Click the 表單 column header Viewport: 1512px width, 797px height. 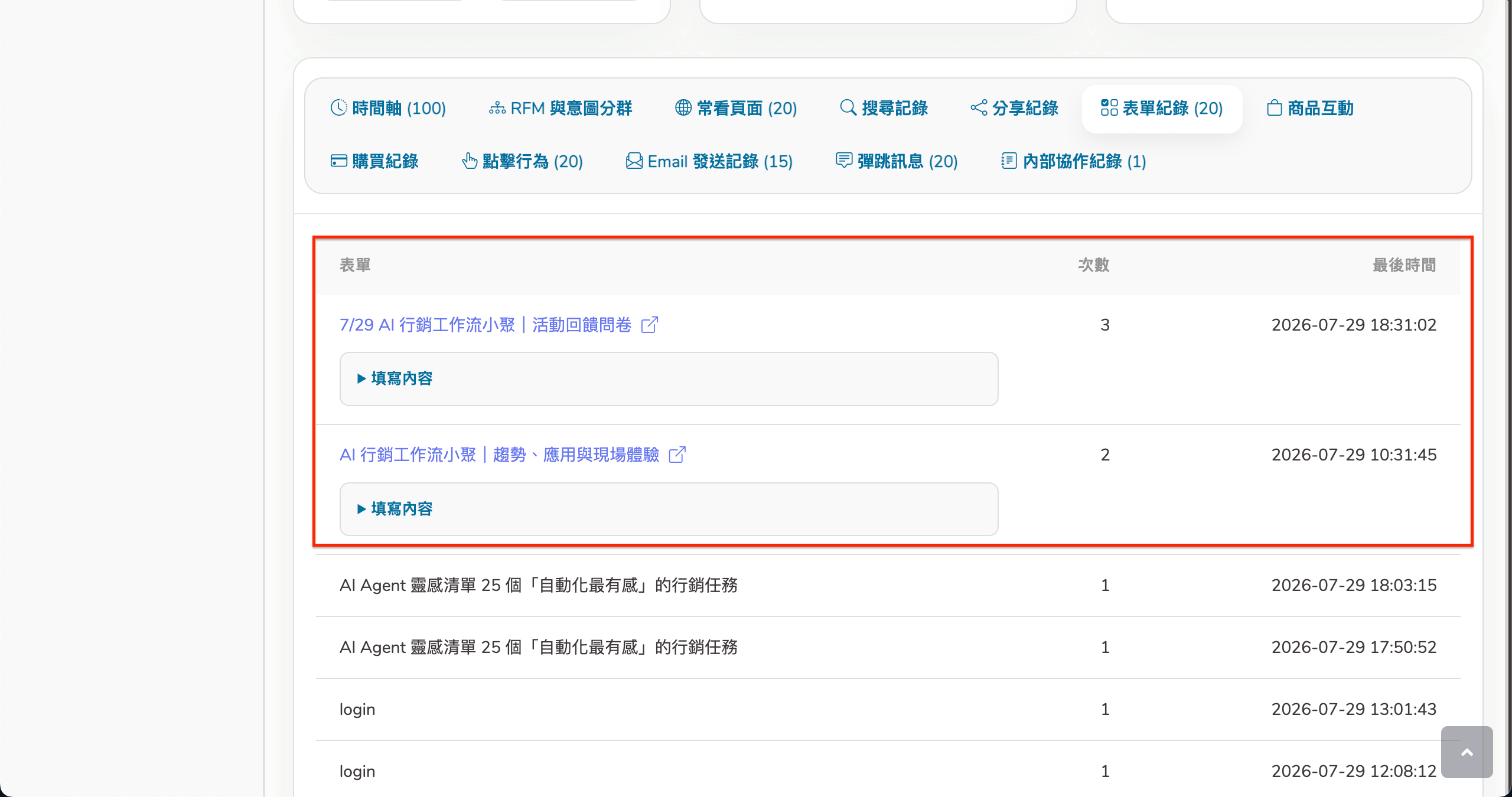[x=355, y=265]
